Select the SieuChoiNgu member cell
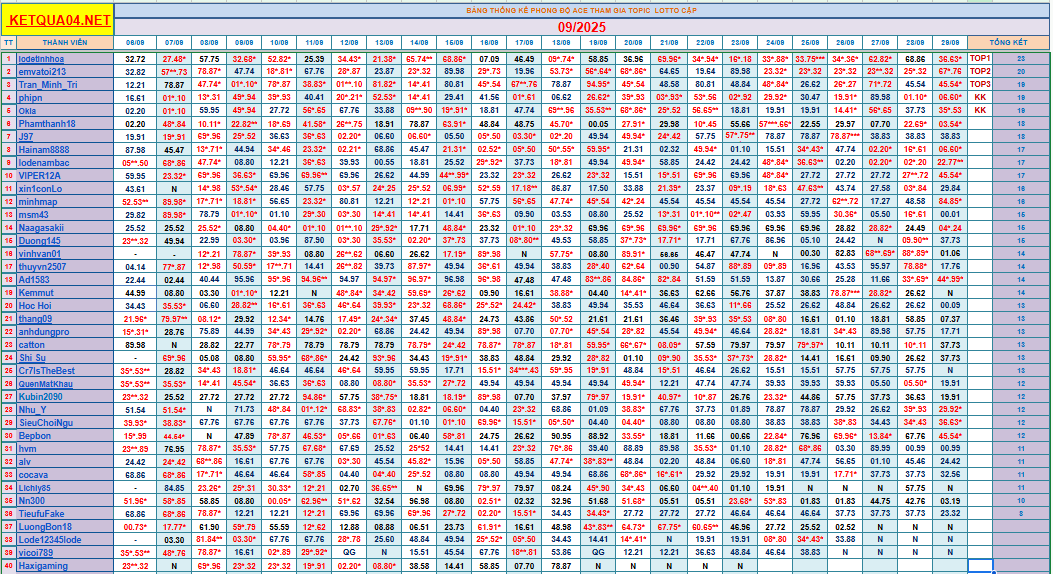This screenshot has width=1053, height=574. point(46,422)
